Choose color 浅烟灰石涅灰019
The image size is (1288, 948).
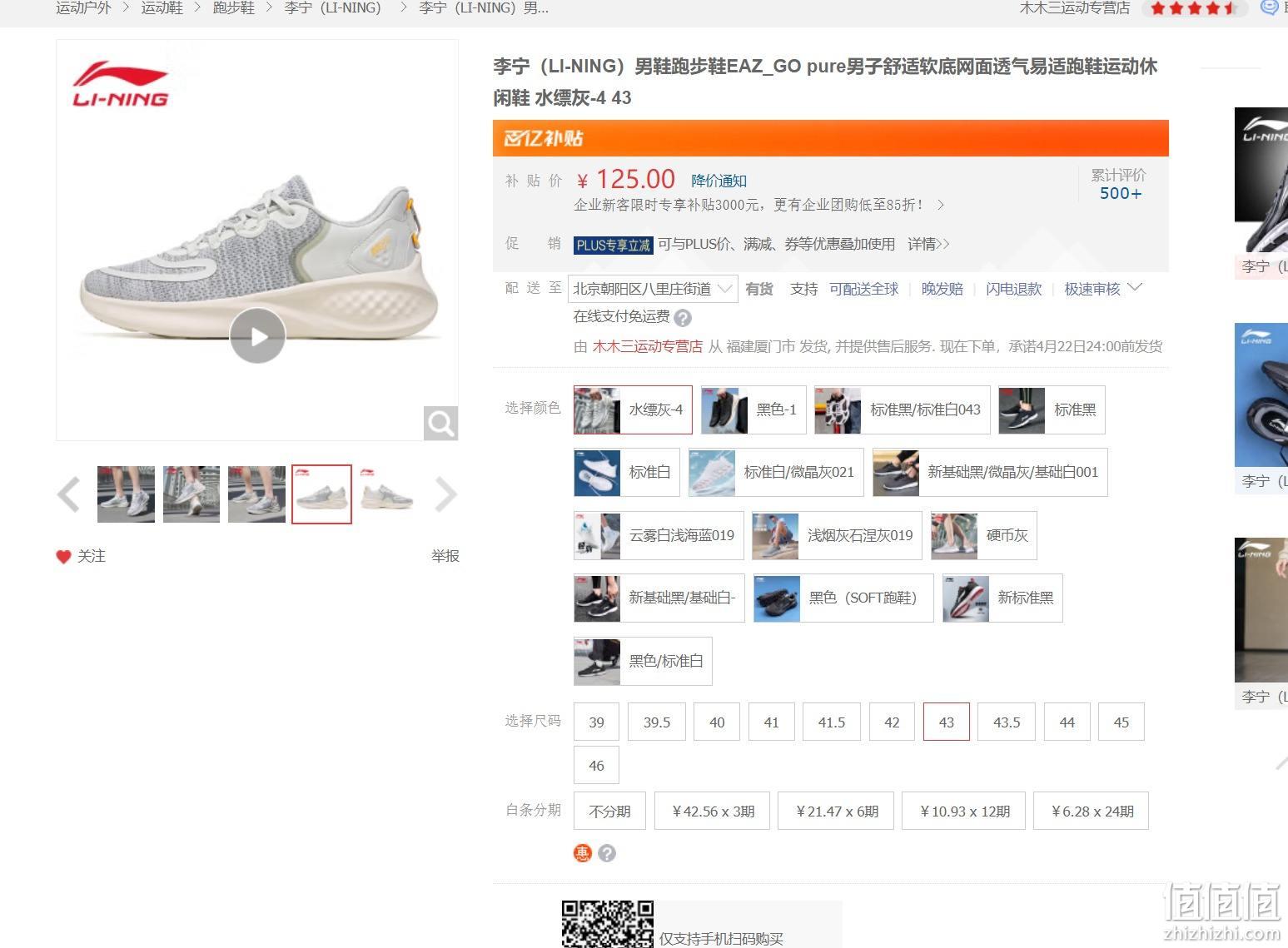pyautogui.click(x=837, y=535)
